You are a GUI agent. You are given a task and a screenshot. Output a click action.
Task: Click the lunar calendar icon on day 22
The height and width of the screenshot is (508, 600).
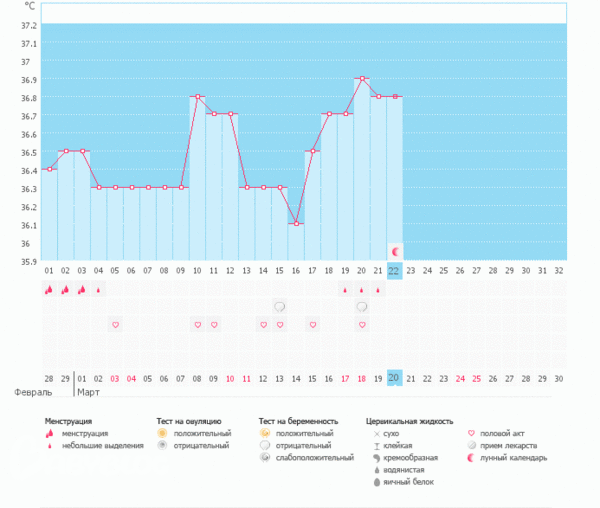pos(394,251)
